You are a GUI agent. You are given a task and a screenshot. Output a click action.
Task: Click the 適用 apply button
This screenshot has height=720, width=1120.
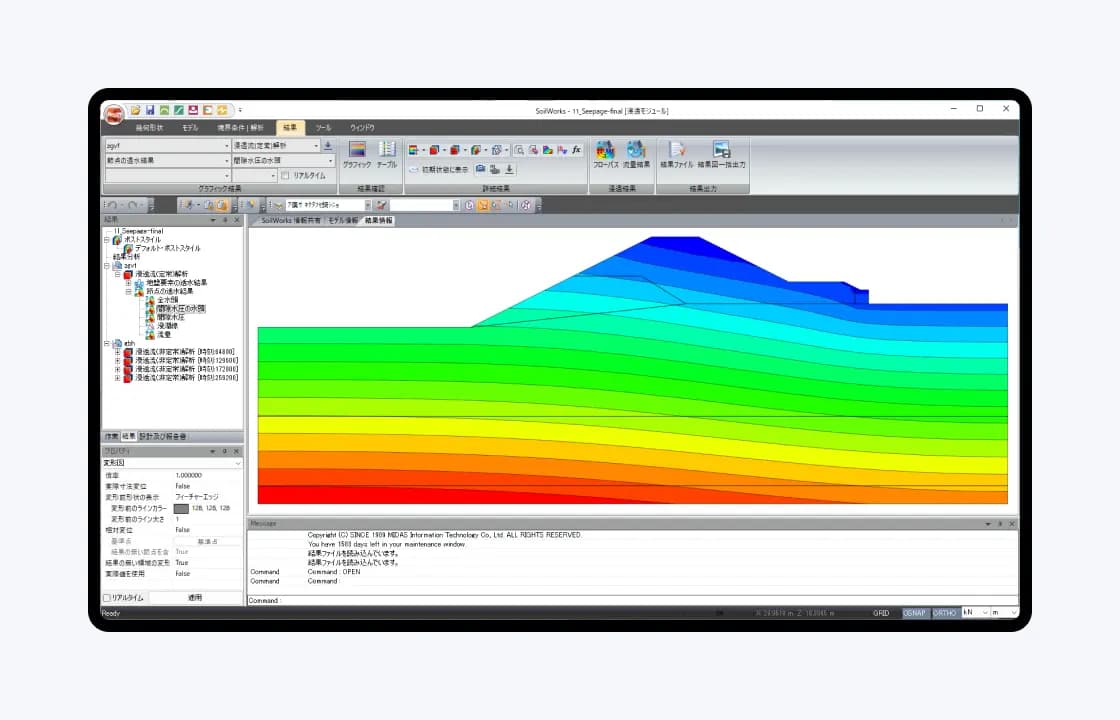click(195, 598)
